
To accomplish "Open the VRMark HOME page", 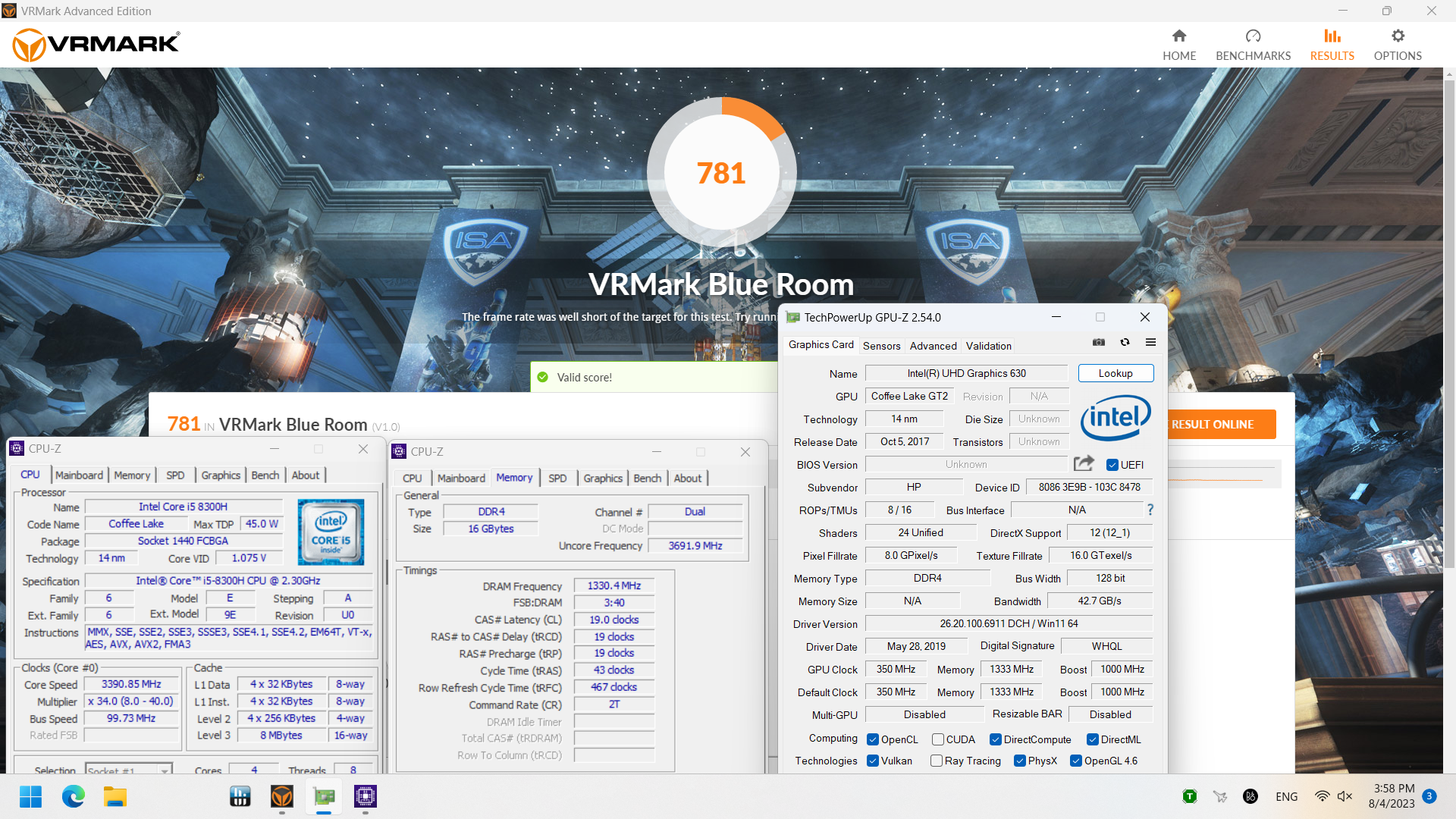I will [1179, 45].
